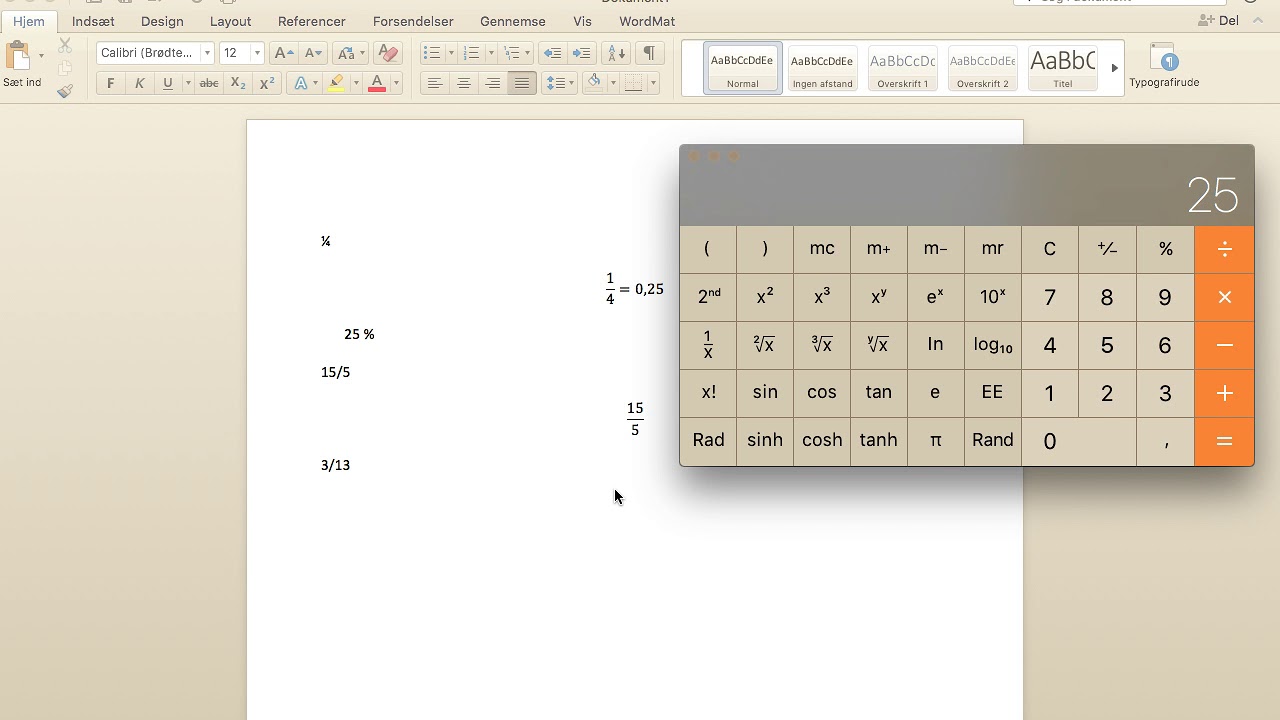Align text left

click(x=435, y=84)
